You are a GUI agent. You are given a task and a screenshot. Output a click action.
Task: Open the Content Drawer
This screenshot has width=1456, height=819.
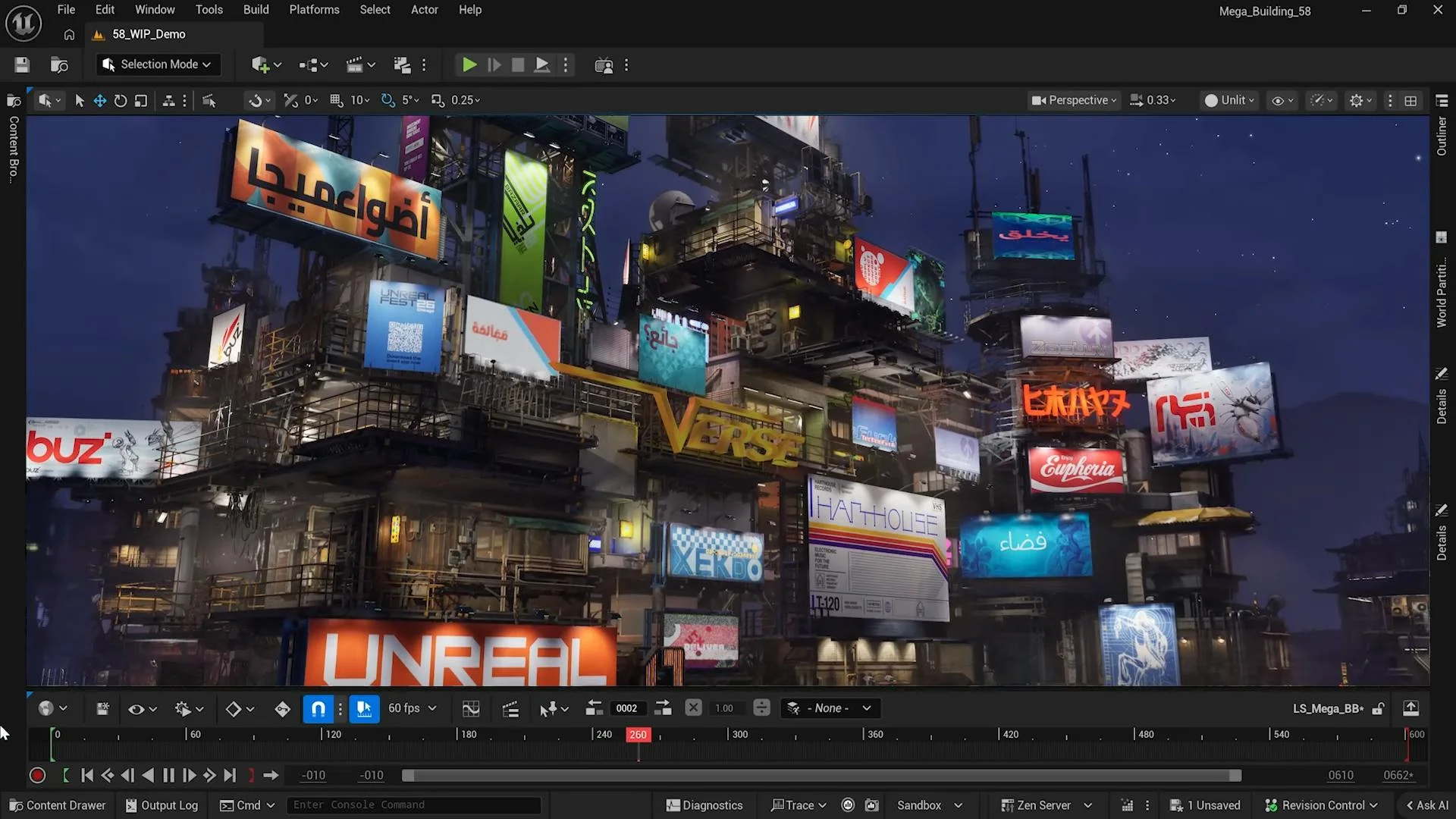tap(58, 805)
